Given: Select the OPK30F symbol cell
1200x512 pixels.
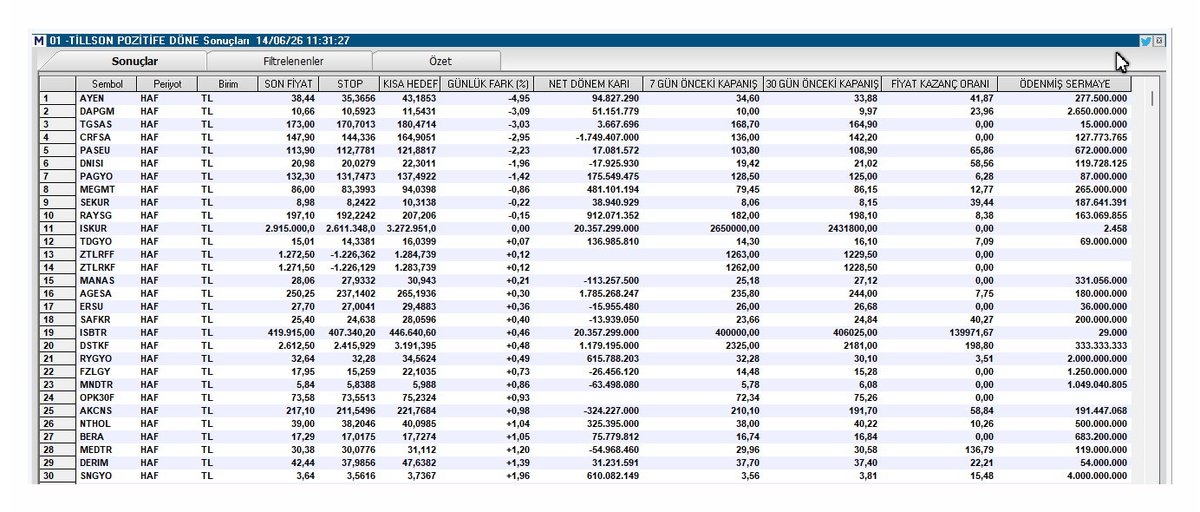Looking at the screenshot, I should pos(107,397).
